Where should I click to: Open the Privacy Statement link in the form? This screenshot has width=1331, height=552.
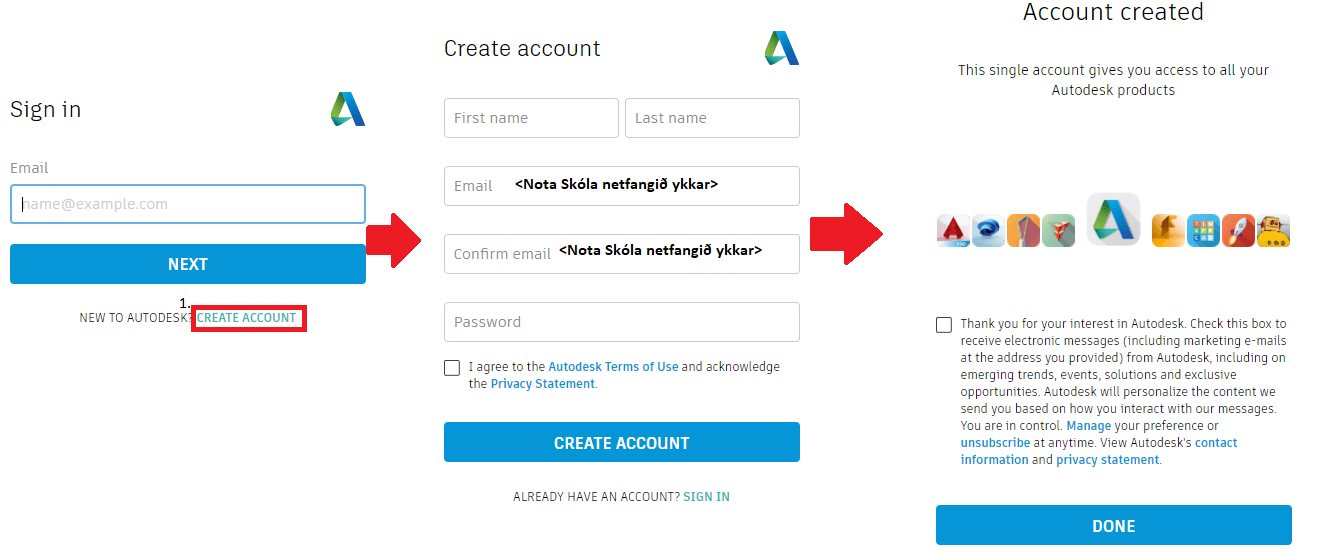click(x=542, y=384)
